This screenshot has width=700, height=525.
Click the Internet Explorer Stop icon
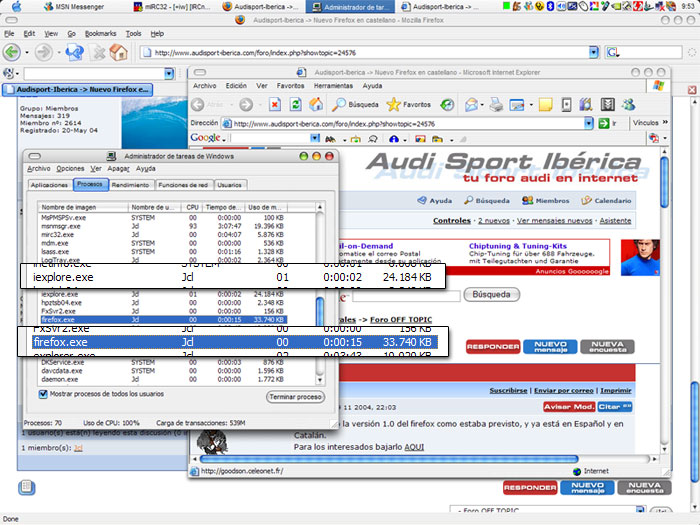[275, 105]
